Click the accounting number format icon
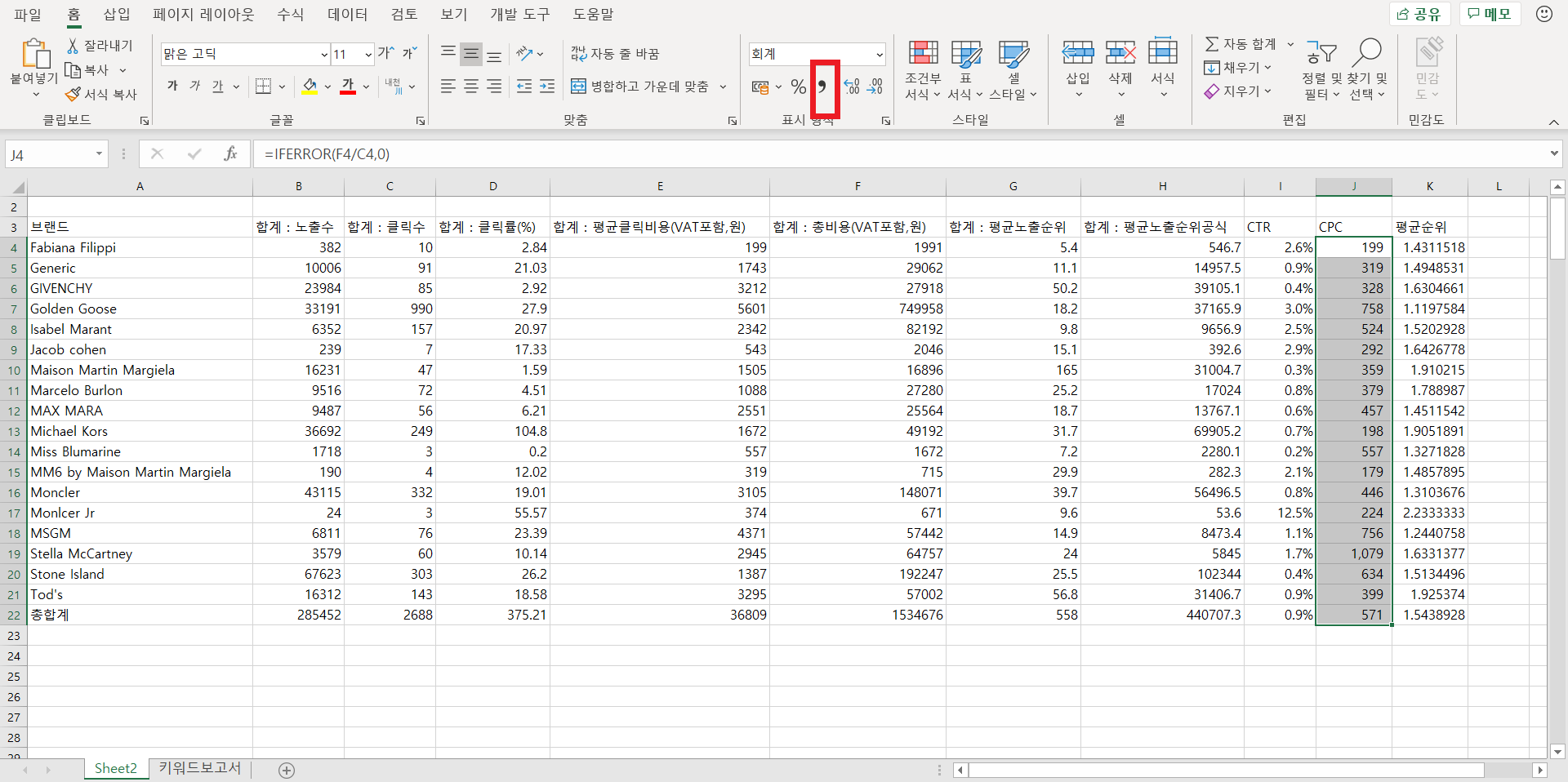This screenshot has width=1568, height=782. 760,87
